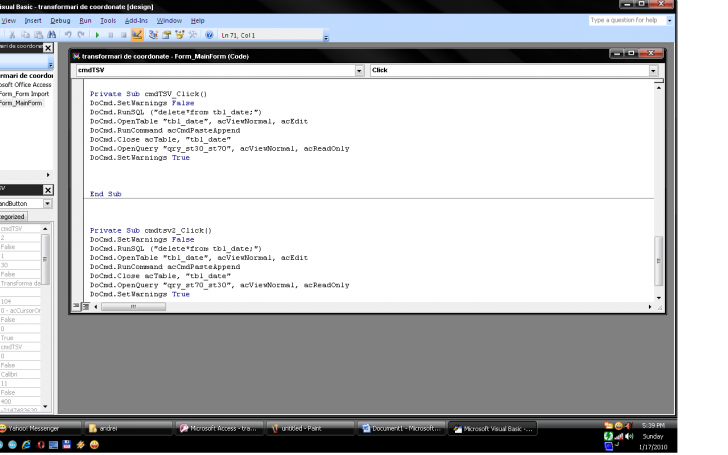Open the Debug menu
The width and height of the screenshot is (728, 455).
click(60, 20)
